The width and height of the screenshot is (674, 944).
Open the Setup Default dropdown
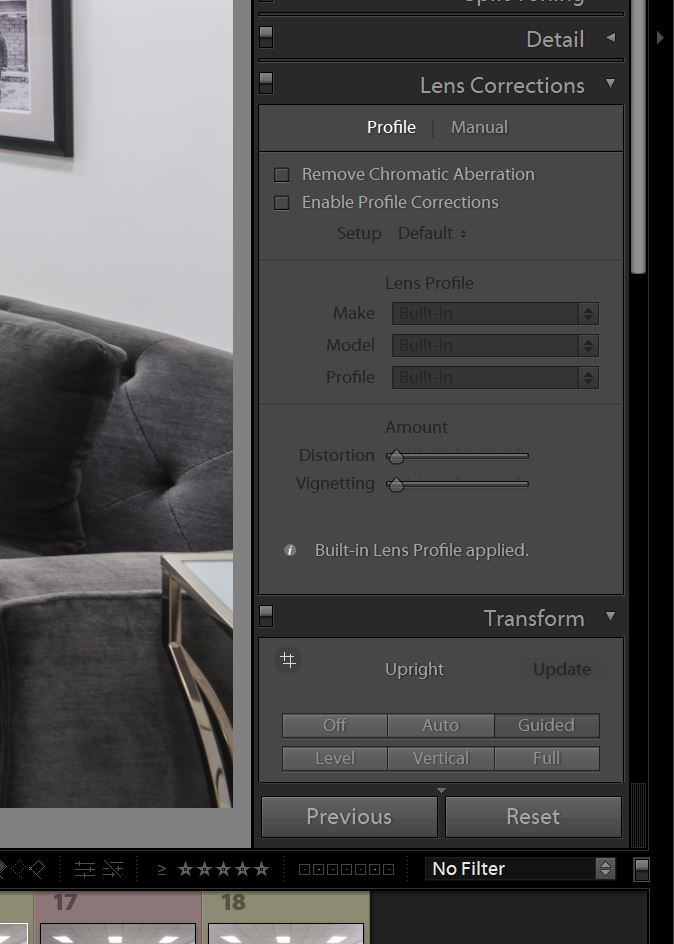pyautogui.click(x=432, y=233)
